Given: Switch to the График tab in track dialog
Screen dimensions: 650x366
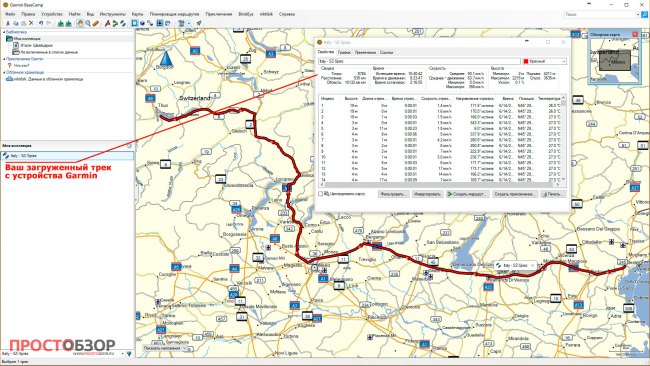Looking at the screenshot, I should 344,53.
